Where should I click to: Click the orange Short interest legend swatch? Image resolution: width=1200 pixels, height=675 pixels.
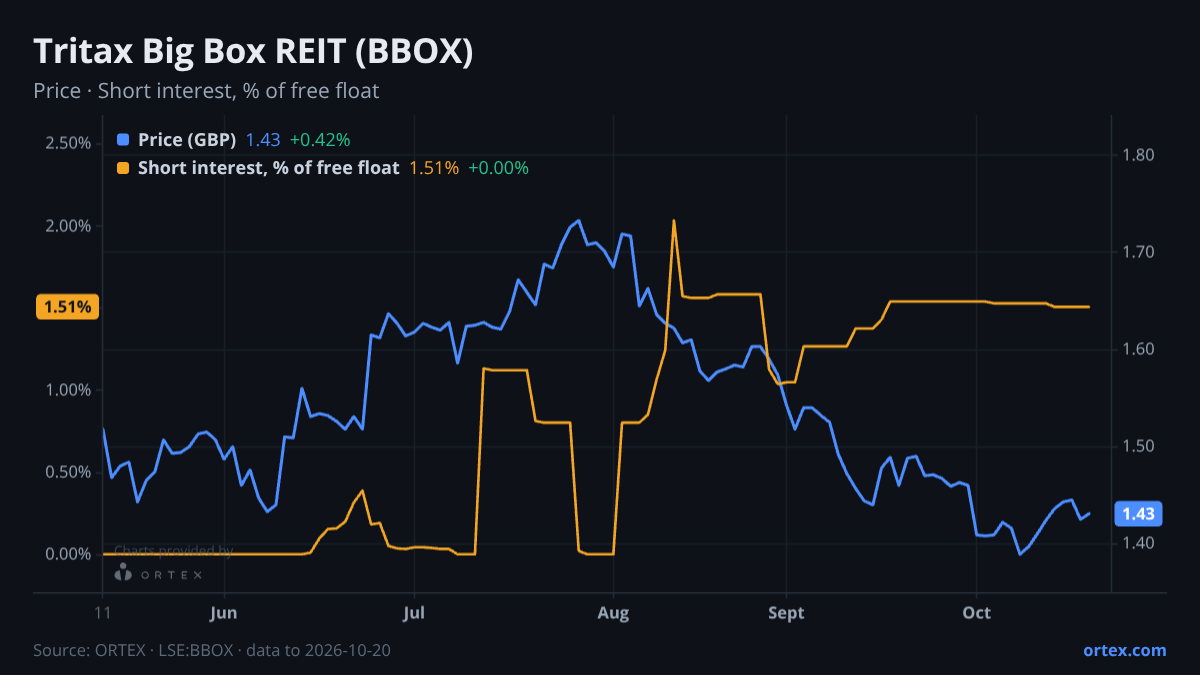(x=123, y=168)
